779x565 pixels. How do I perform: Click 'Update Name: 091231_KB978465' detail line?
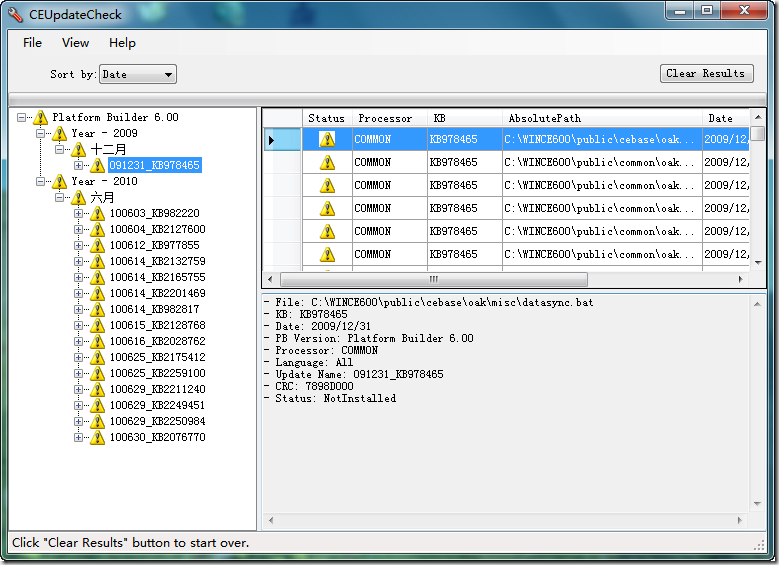coord(354,375)
